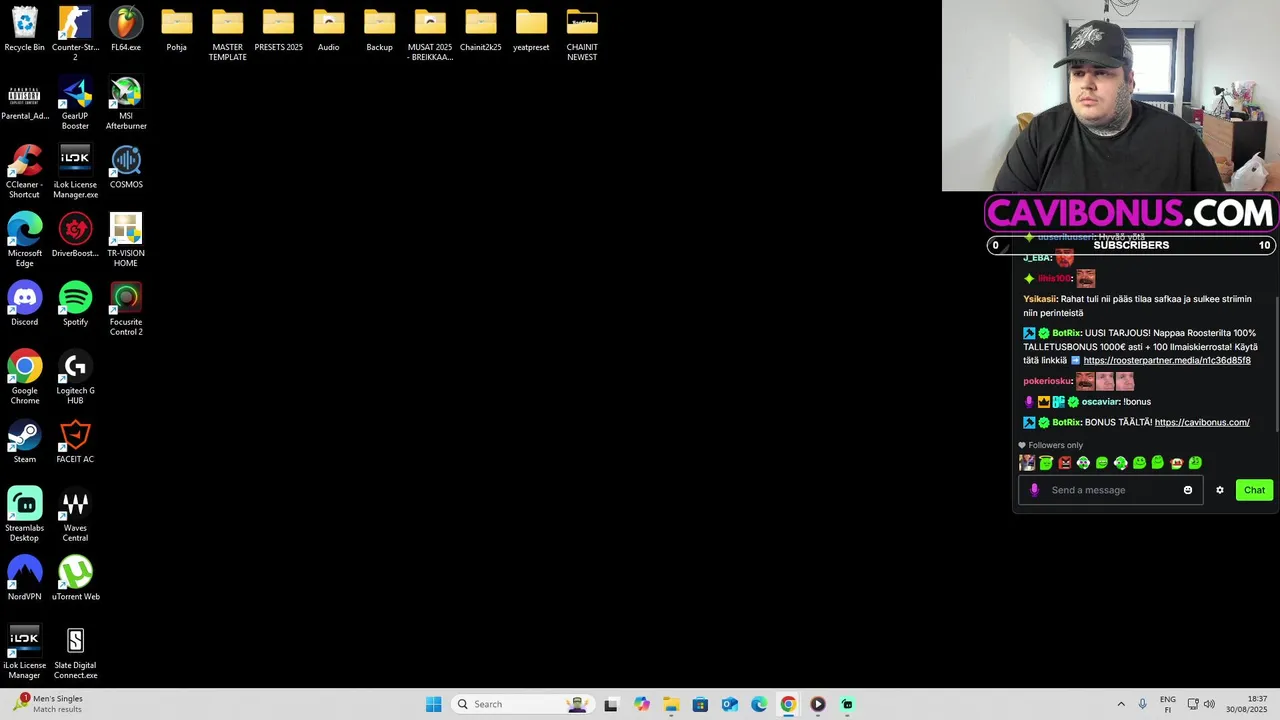Open NordVPN desktop shortcut
The height and width of the screenshot is (720, 1280).
[24, 579]
